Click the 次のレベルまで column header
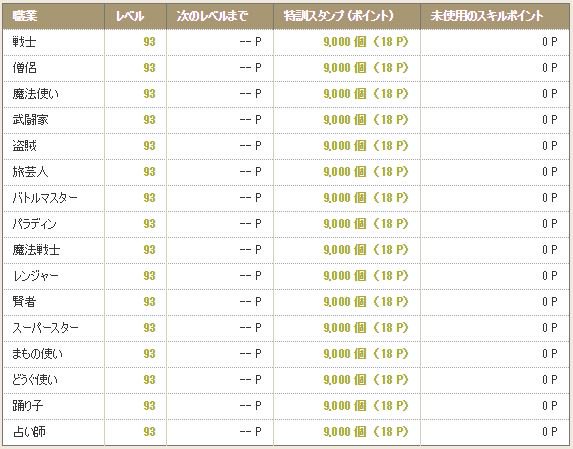573x449 pixels. (212, 16)
